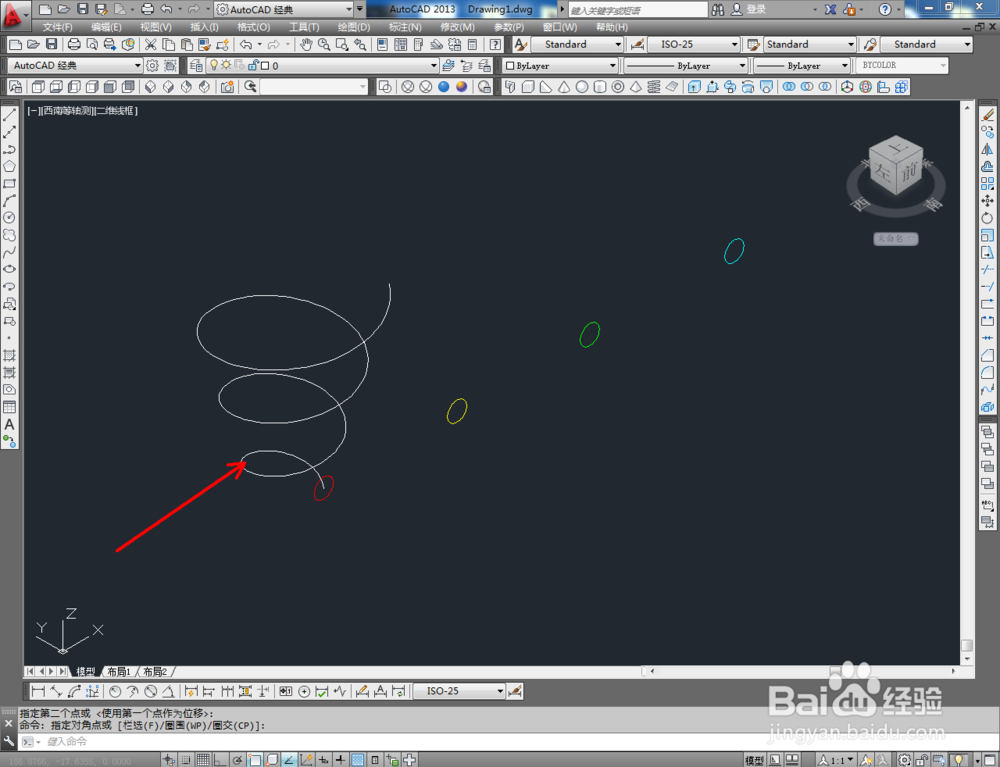Toggle Ortho Mode in status bar

coord(220,760)
